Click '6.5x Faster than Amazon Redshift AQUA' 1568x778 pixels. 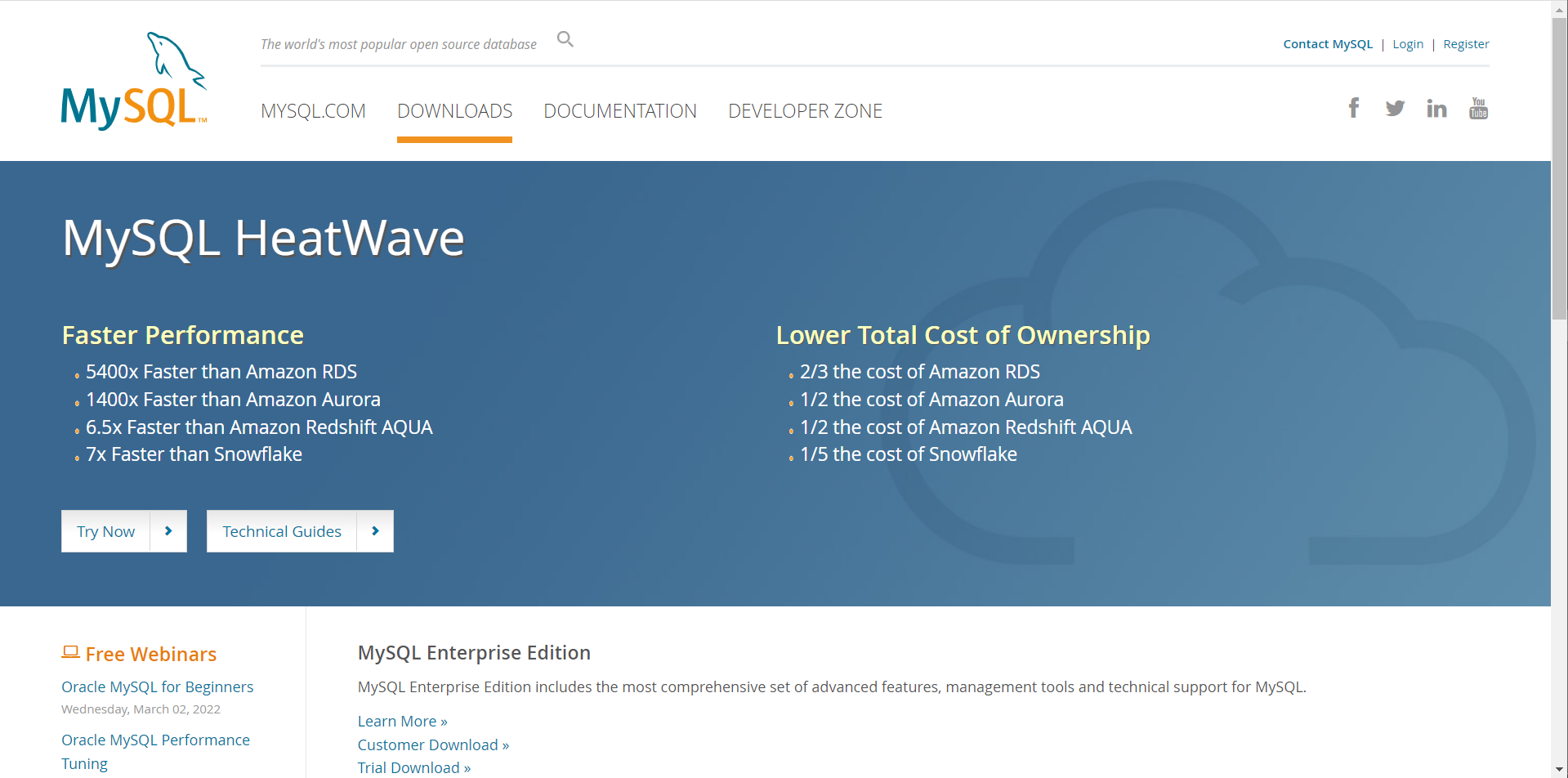[259, 427]
